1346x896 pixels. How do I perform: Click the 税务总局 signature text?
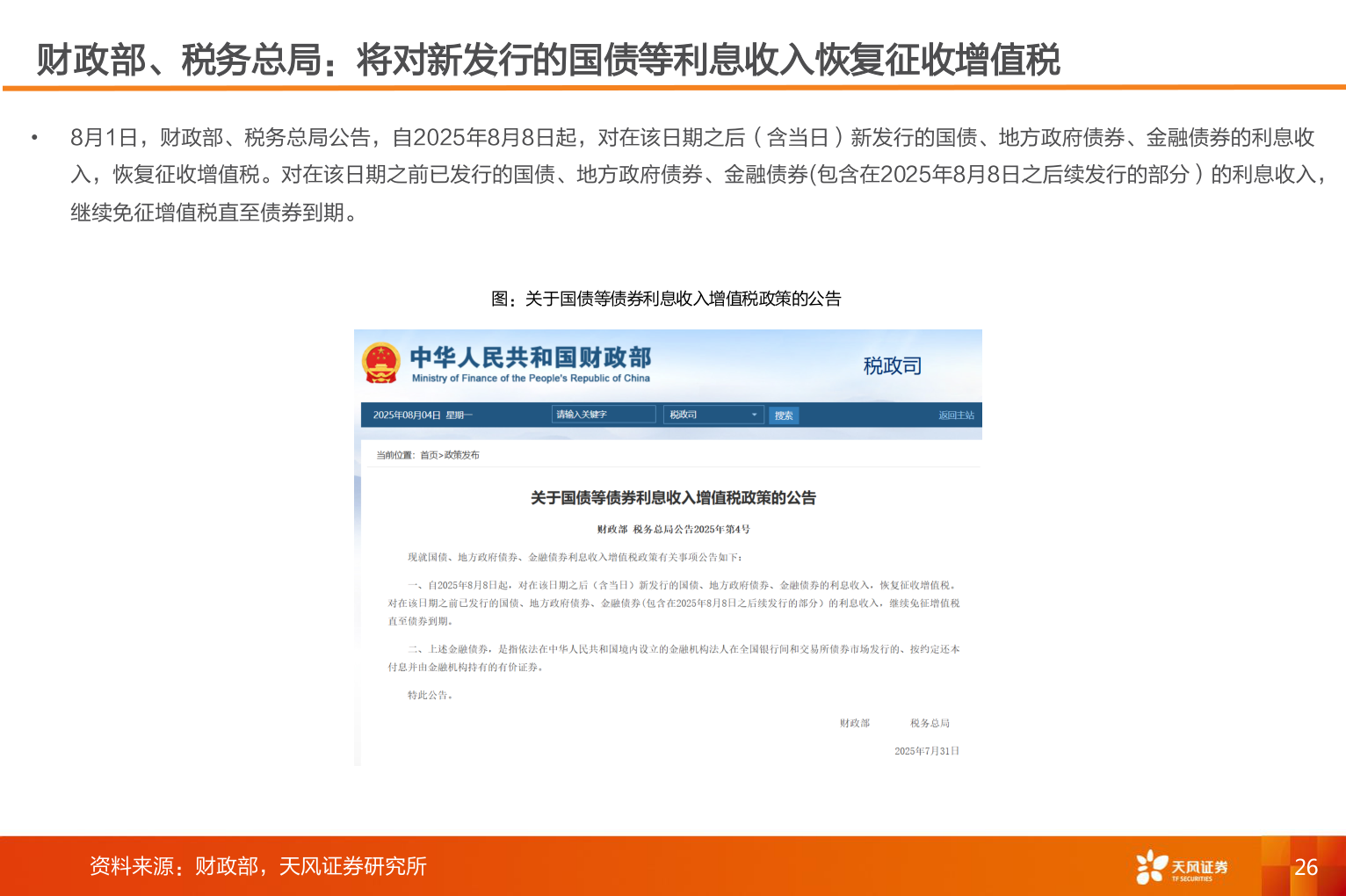point(930,723)
